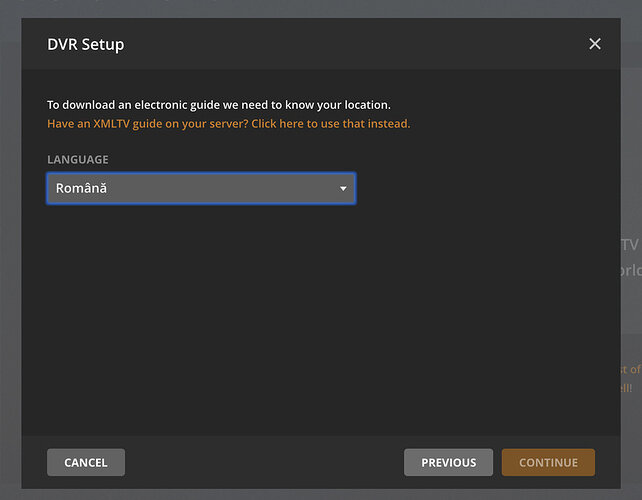642x500 pixels.
Task: Click the LANGUAGE field label
Action: point(78,159)
